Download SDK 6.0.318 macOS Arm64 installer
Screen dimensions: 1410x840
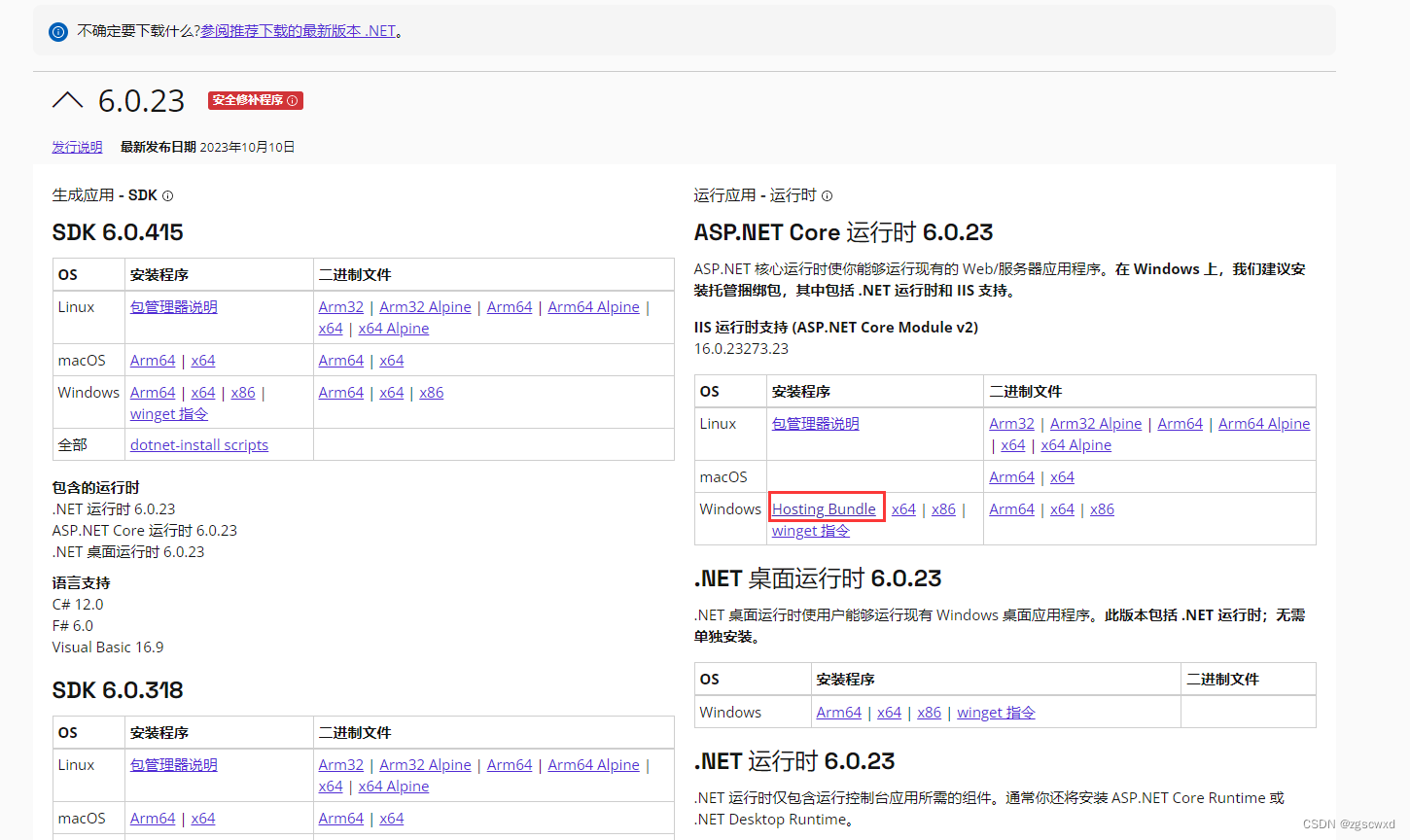click(153, 818)
